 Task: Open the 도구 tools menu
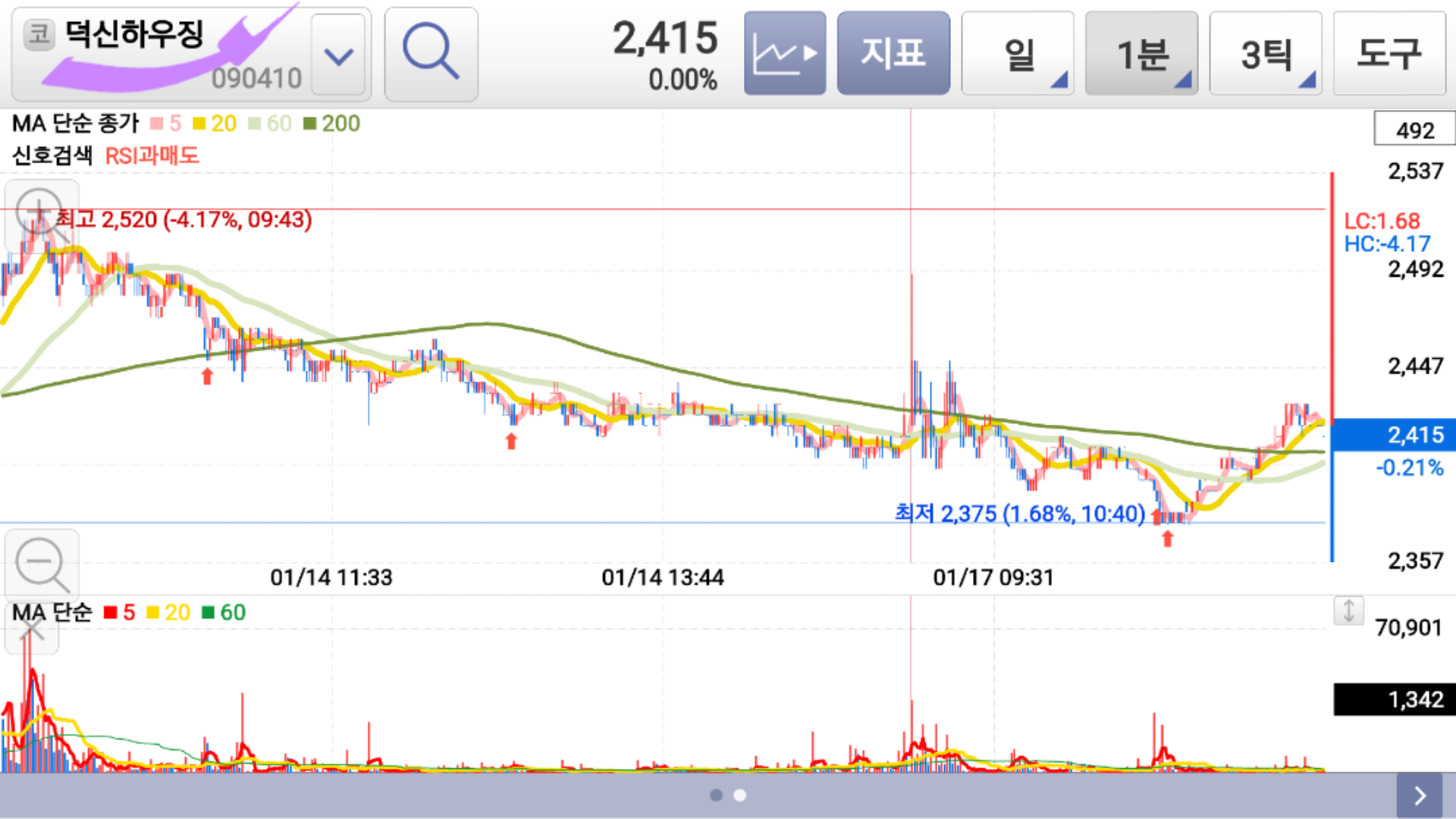pyautogui.click(x=1389, y=53)
